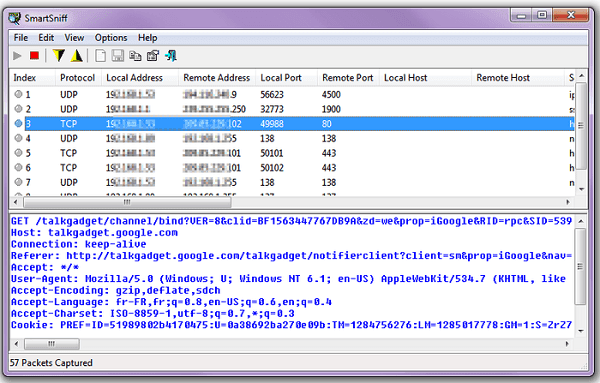This screenshot has height=383, width=600.
Task: Select local port 56623 cell
Action: [x=272, y=95]
